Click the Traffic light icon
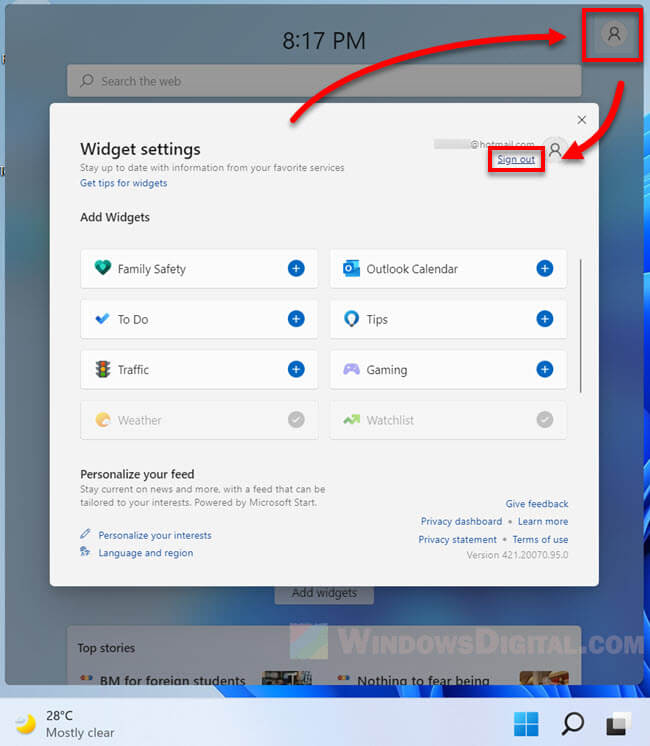The width and height of the screenshot is (650, 746). pyautogui.click(x=103, y=369)
